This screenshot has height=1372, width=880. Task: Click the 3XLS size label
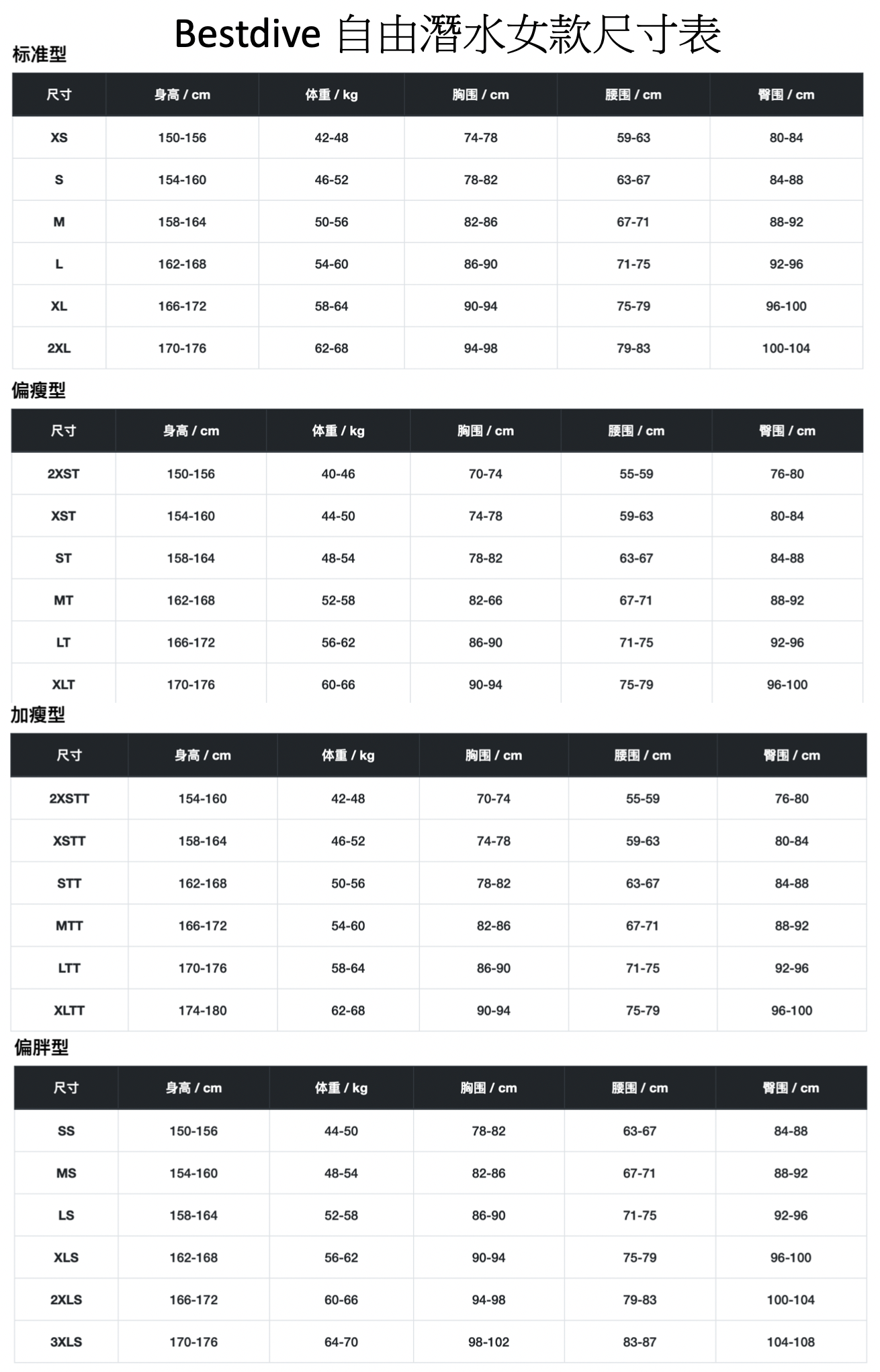pos(66,1342)
